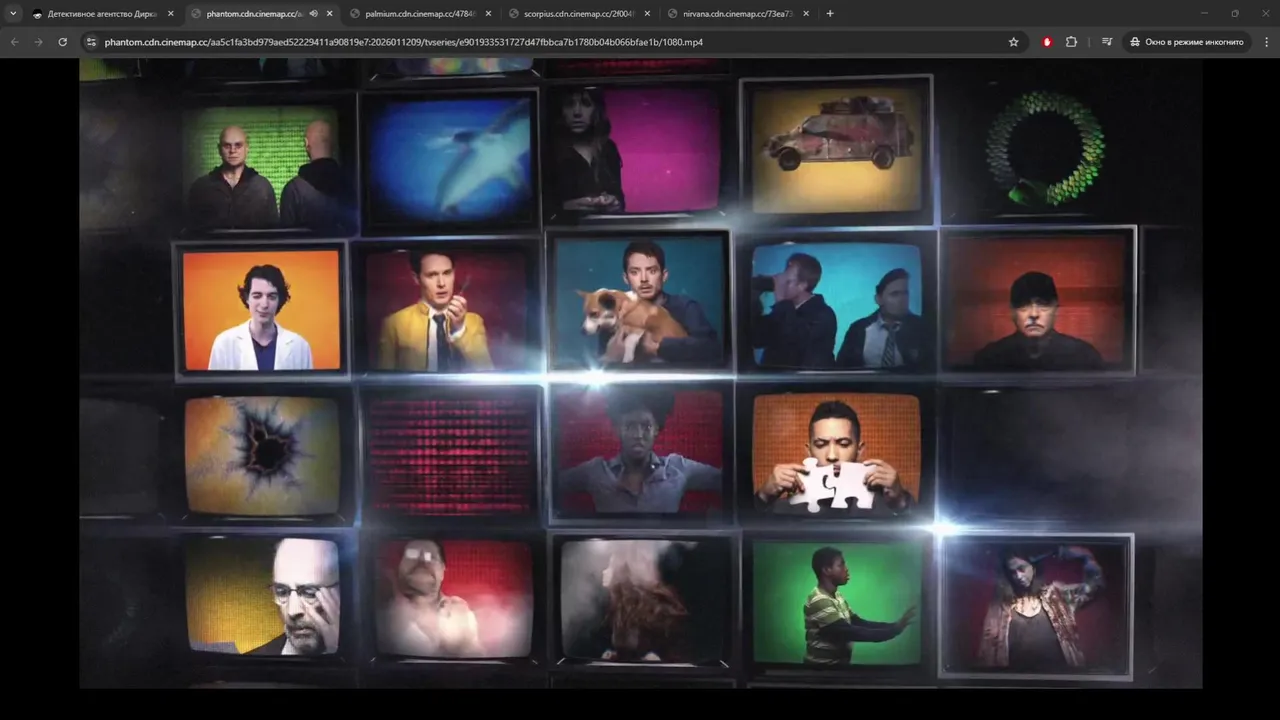Close the scorpius.cdn.cinemap.cc tab
Screen dimensions: 1280x720
[647, 14]
